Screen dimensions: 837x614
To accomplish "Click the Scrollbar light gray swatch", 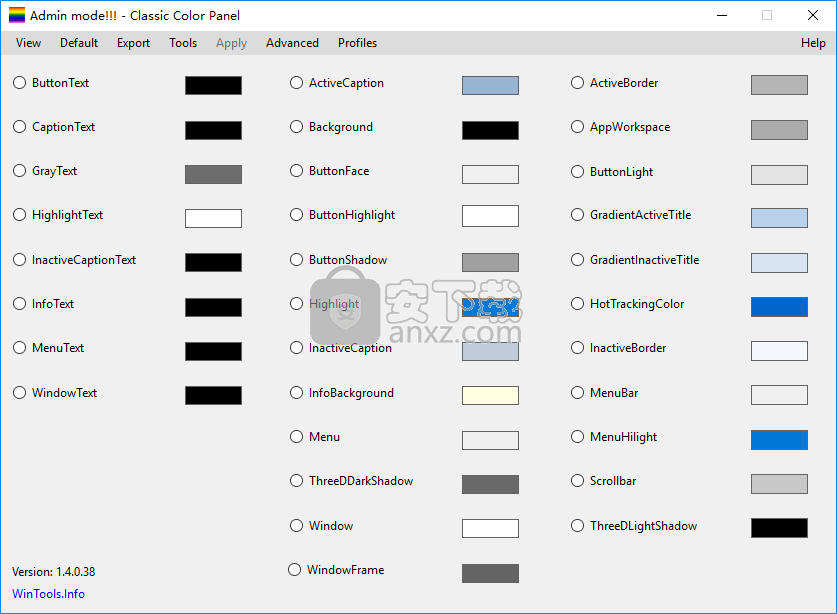I will (779, 484).
